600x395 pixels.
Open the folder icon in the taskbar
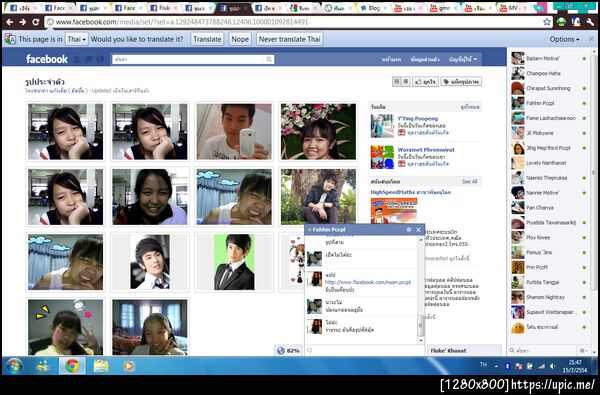(101, 366)
